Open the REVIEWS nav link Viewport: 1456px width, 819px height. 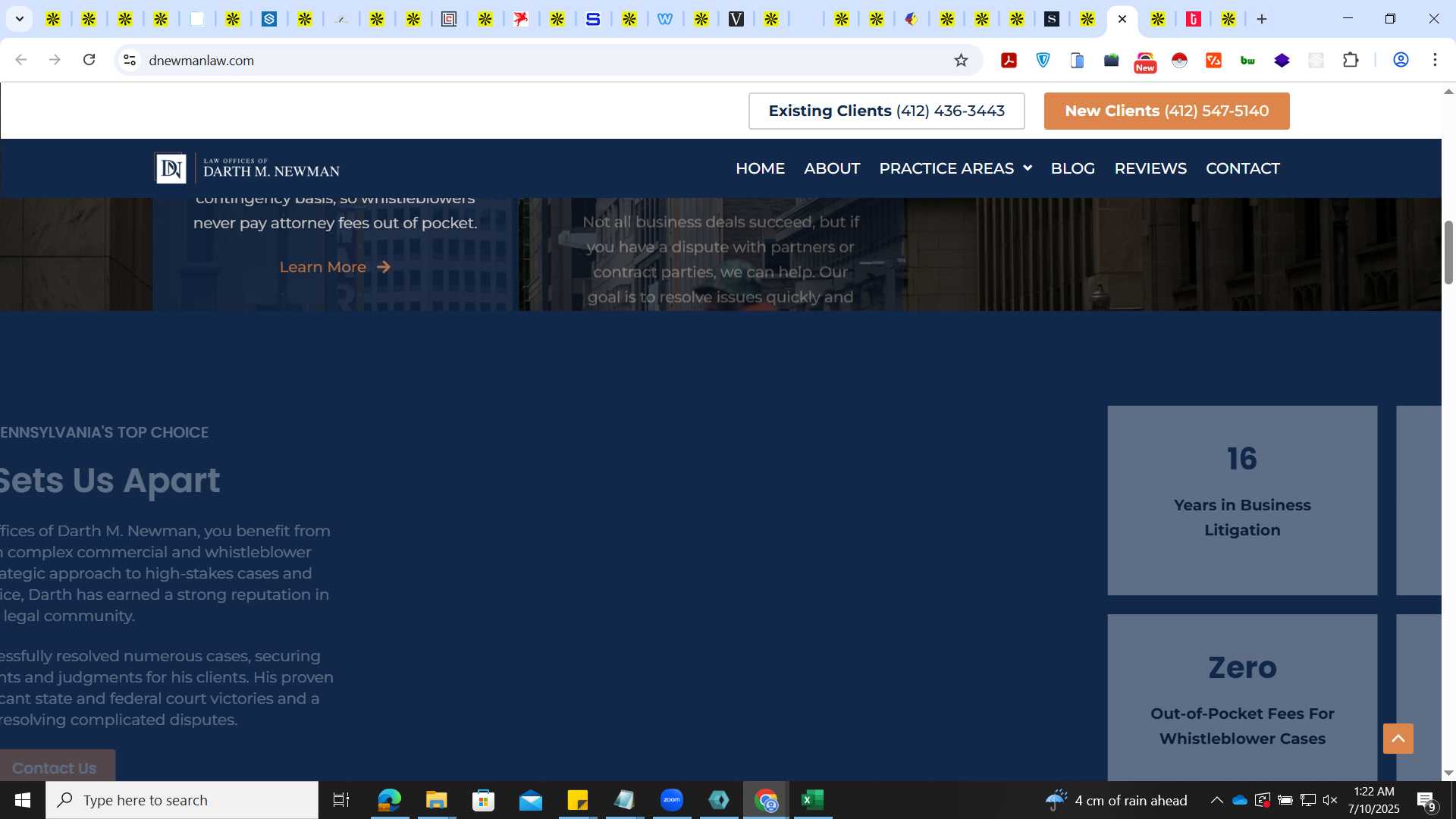pyautogui.click(x=1150, y=168)
